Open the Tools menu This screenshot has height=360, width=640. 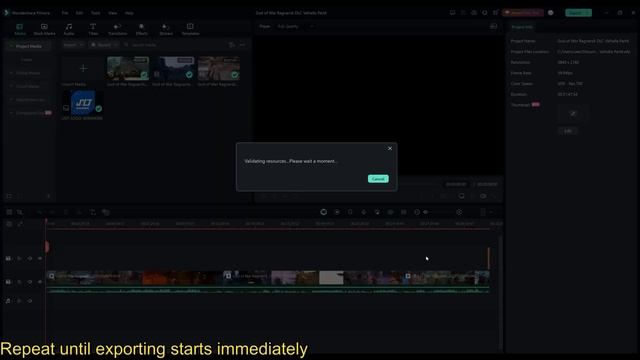point(96,13)
